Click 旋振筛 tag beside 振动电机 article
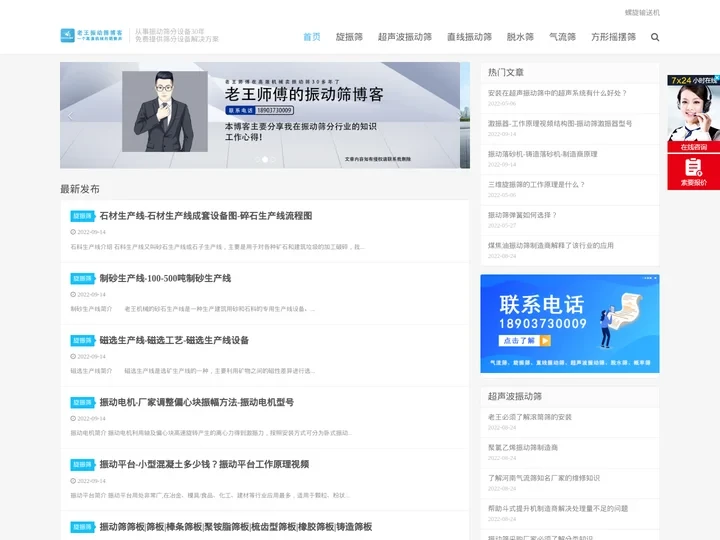Screen dimensions: 720x540 pyautogui.click(x=82, y=403)
